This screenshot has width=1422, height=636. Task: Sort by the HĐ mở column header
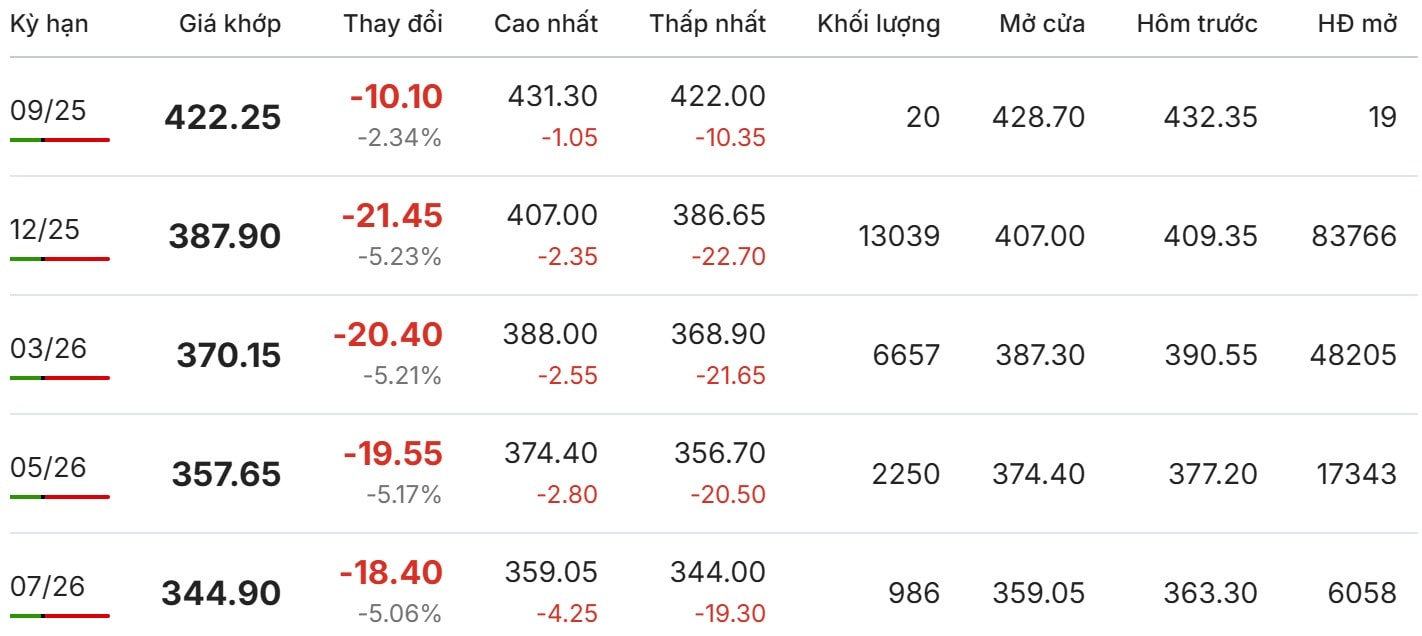click(1357, 24)
